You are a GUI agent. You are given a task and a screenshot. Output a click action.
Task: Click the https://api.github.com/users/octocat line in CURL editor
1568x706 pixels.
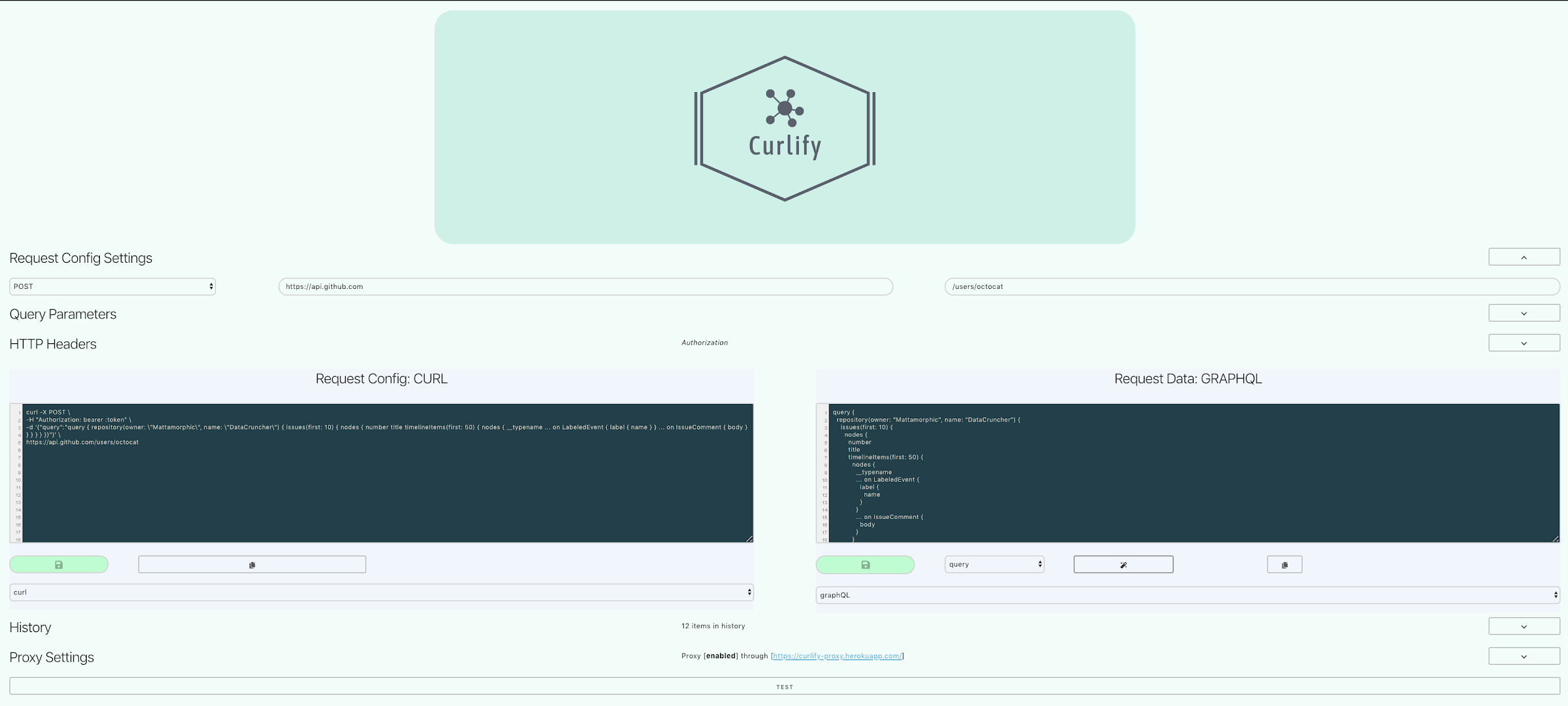click(x=82, y=443)
